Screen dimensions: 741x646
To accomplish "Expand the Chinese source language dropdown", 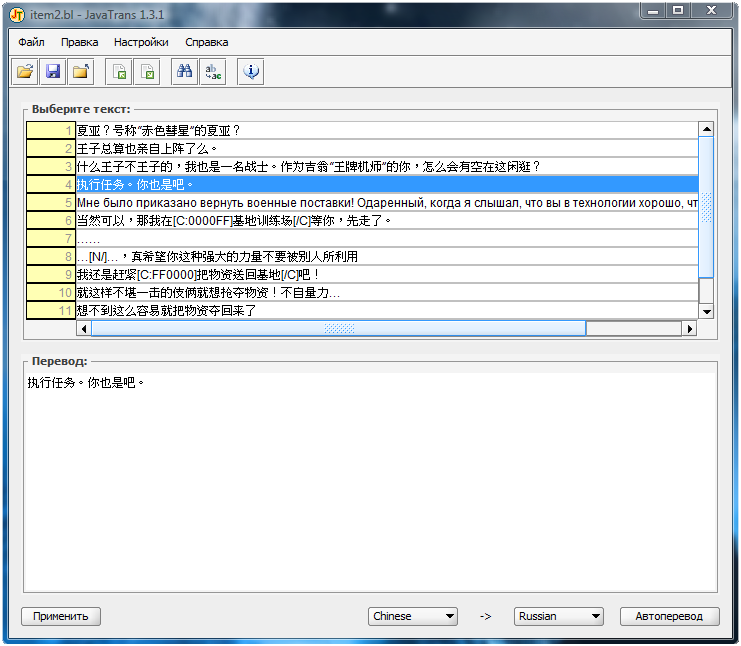I will click(x=412, y=616).
